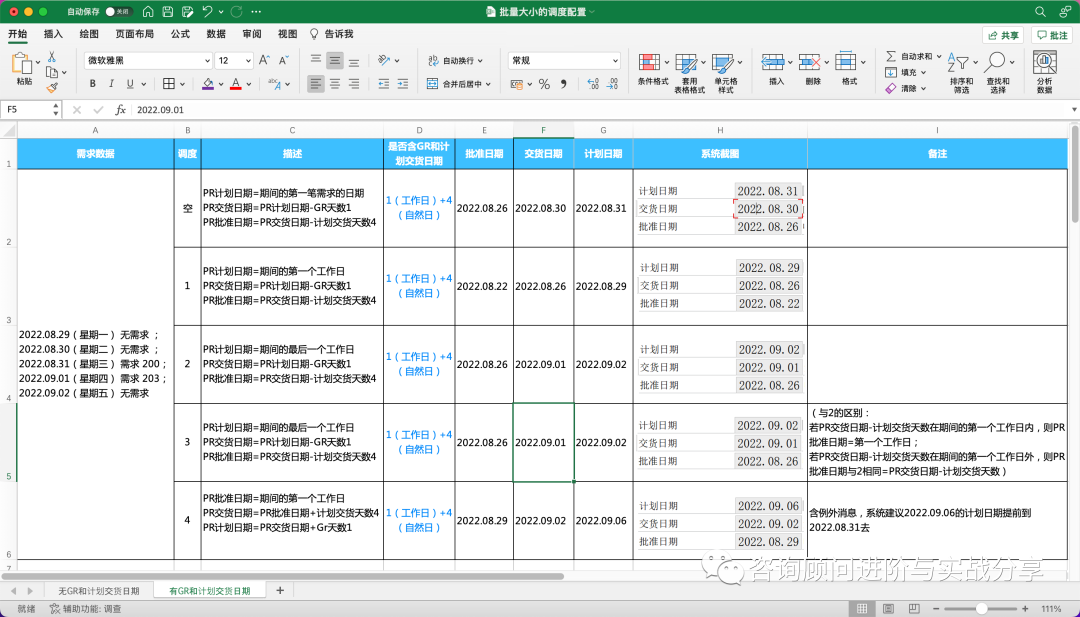Click the 共享 share button
The image size is (1080, 617).
tap(1003, 35)
